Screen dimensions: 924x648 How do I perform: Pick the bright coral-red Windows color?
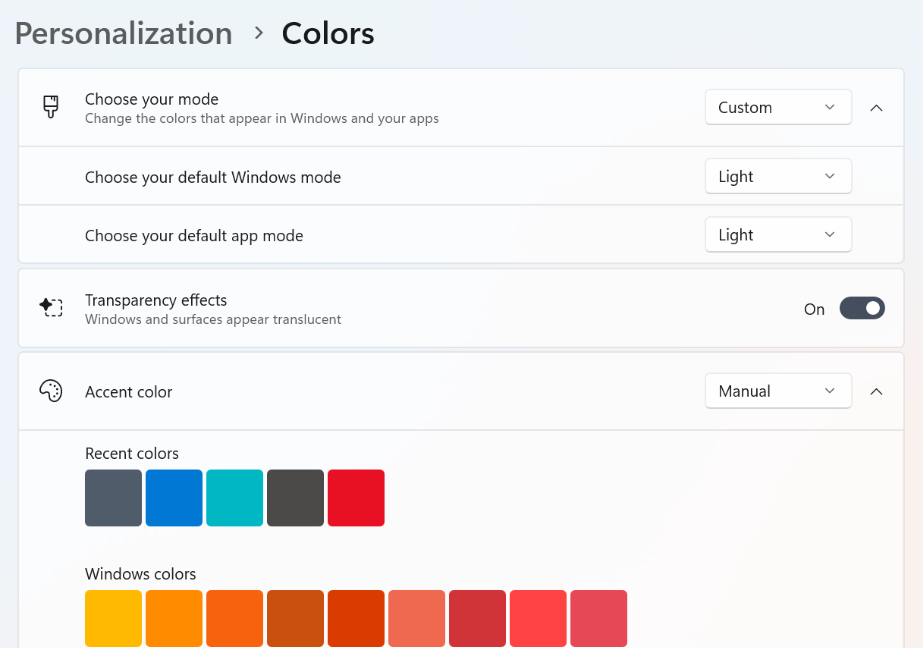pos(538,619)
